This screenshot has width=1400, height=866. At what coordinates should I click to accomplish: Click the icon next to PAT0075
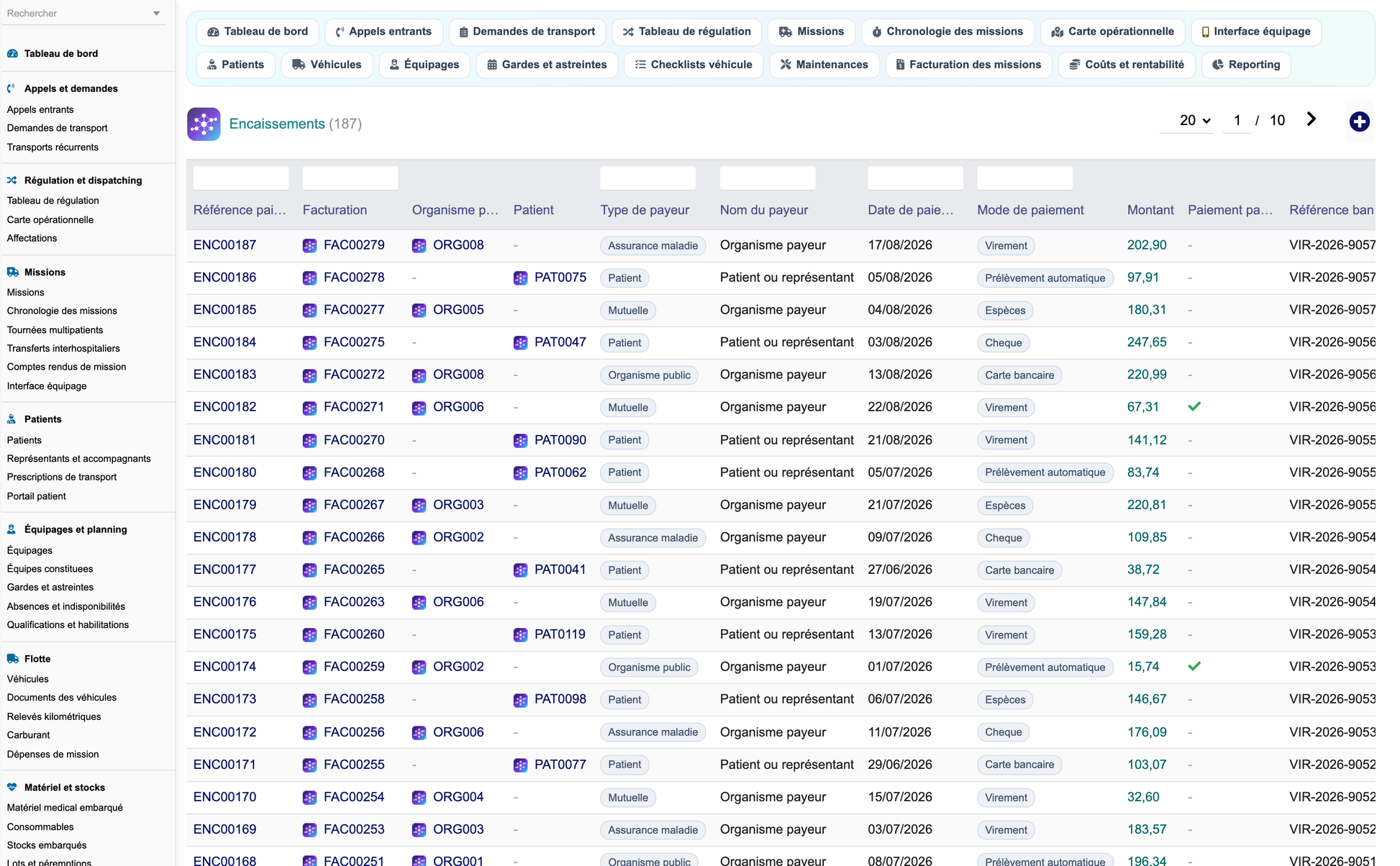pyautogui.click(x=520, y=278)
